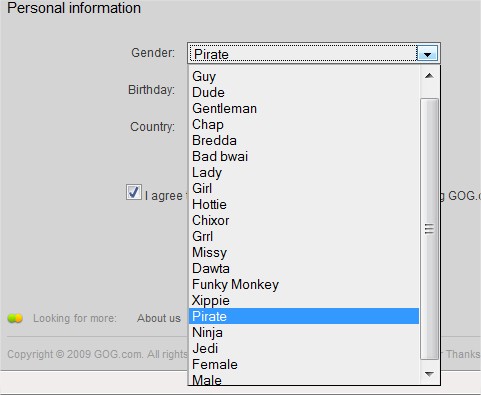Screen dimensions: 481x395
Task: Click the list scrollbar down arrow
Action: coord(429,374)
